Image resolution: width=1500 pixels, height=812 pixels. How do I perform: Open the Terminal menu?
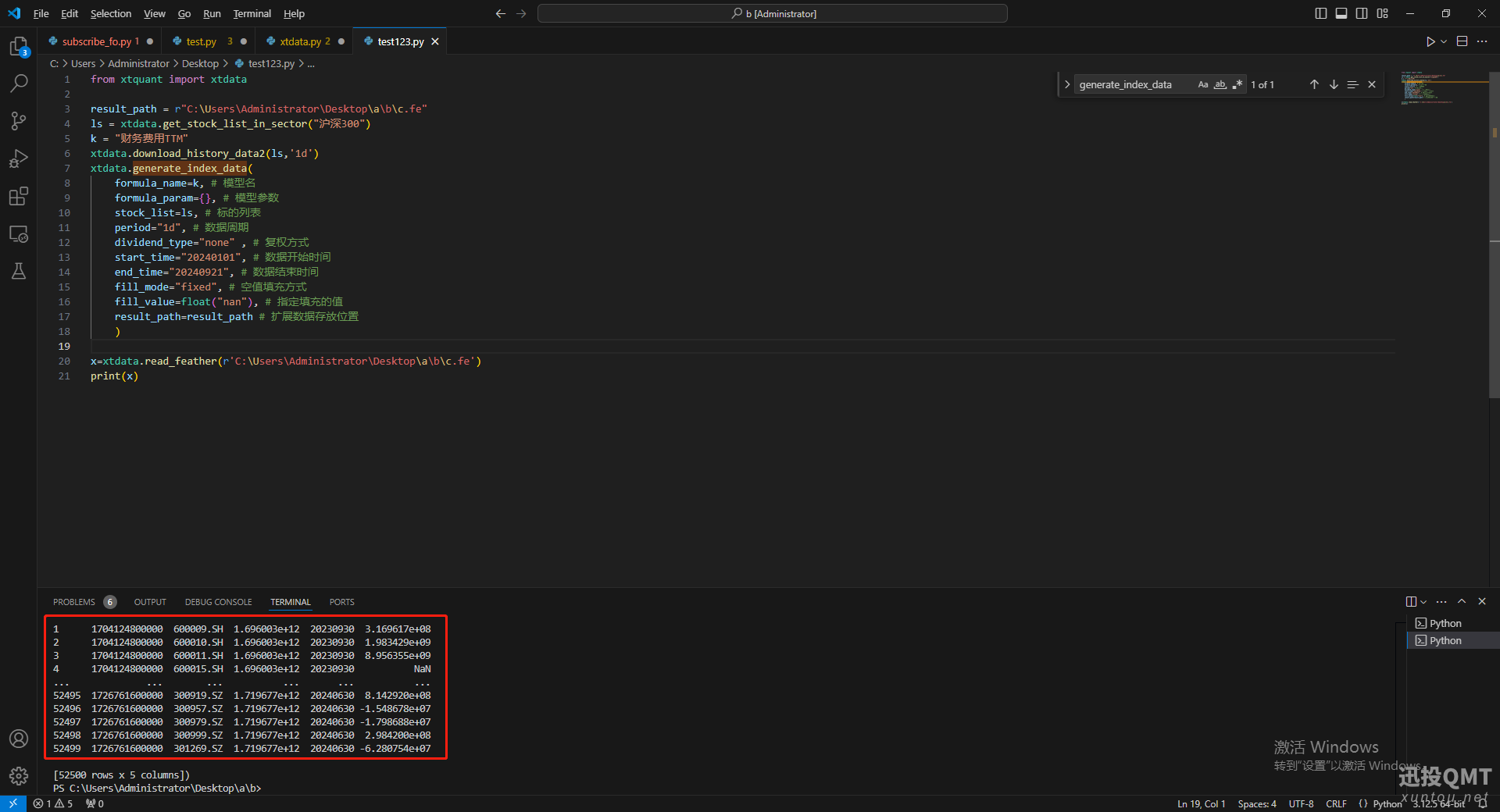252,13
